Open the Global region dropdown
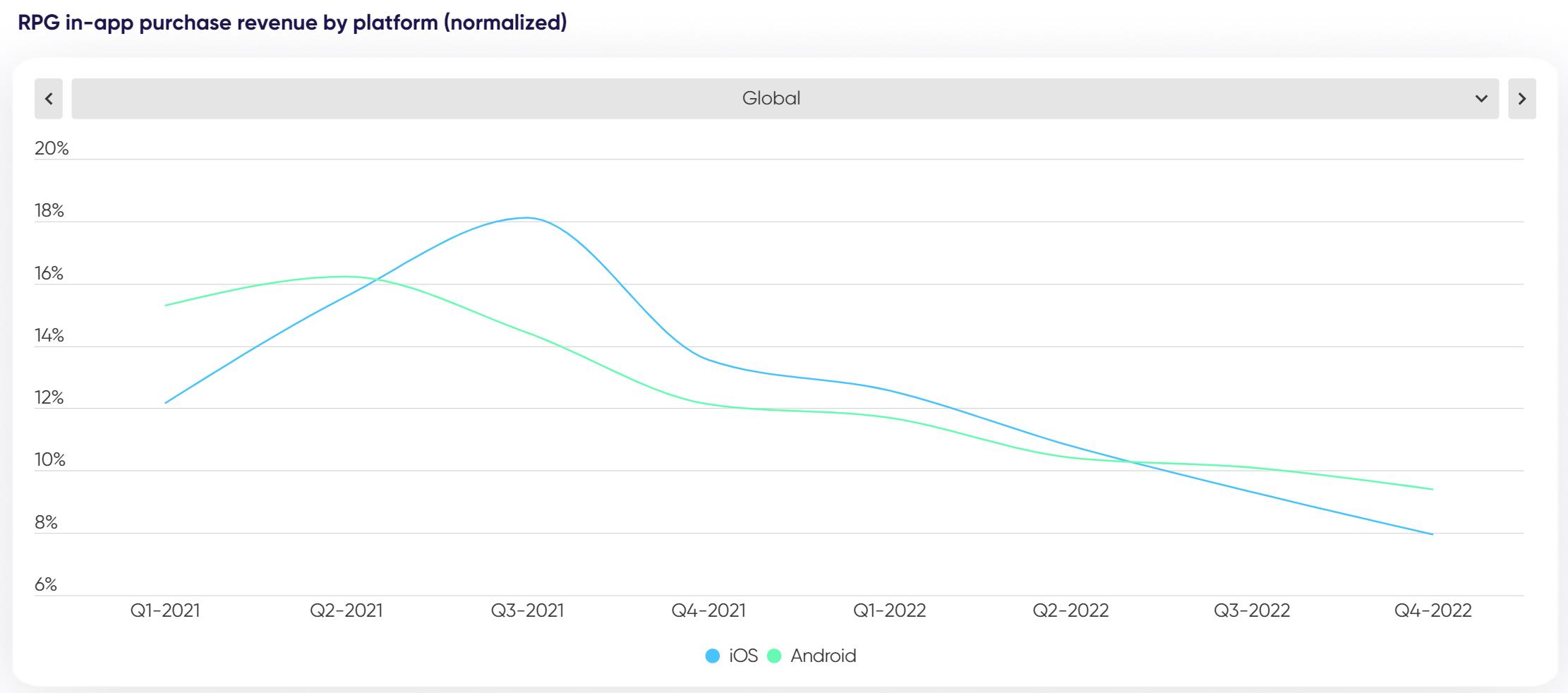 (771, 99)
